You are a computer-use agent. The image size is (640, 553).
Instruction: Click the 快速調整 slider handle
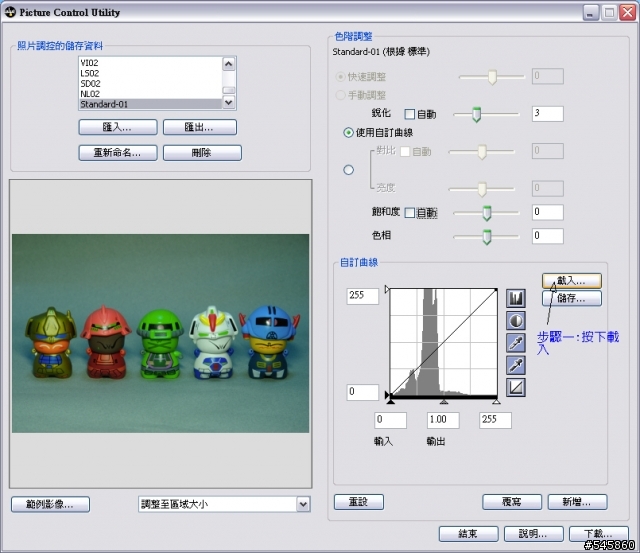coord(492,77)
